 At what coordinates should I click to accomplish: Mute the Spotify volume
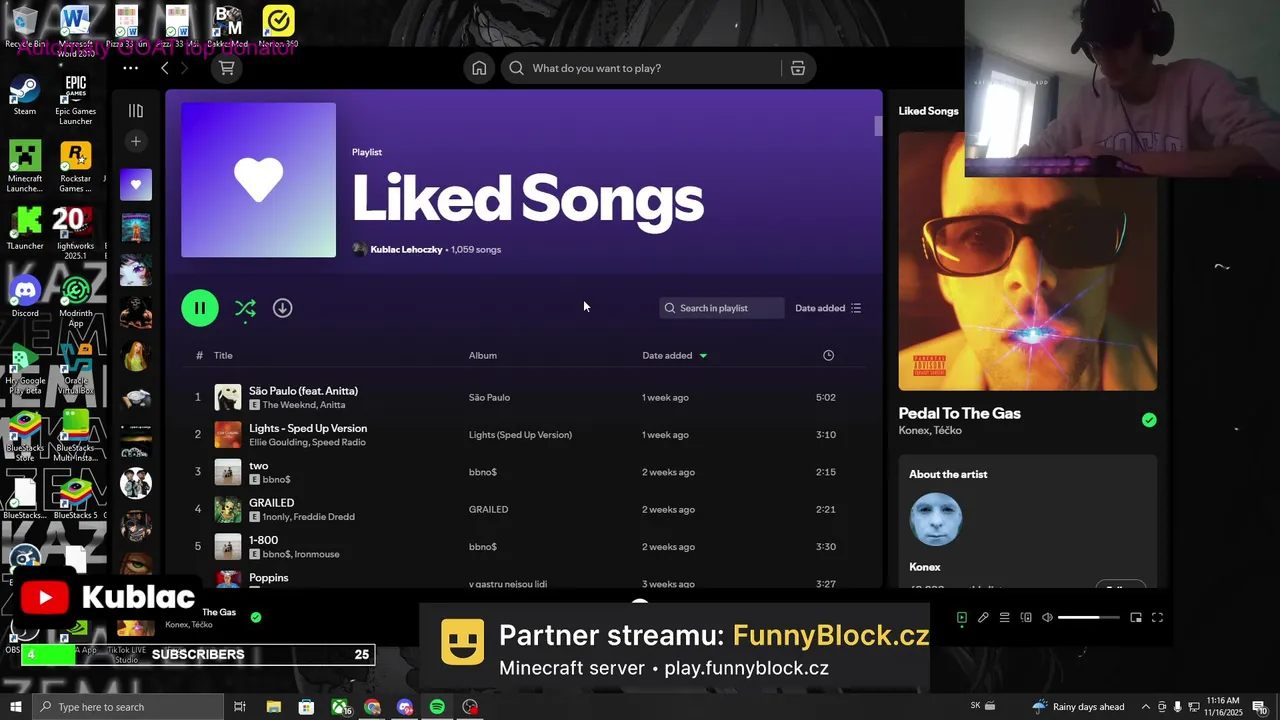click(1047, 618)
